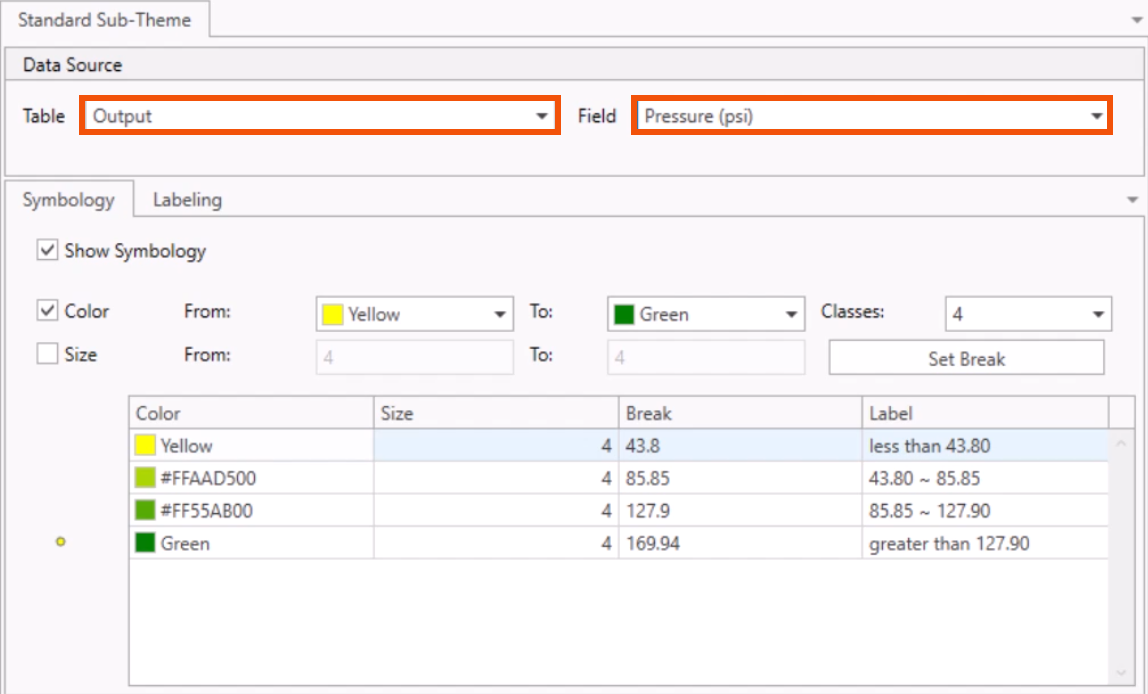Click the #FF55AB00 color swatch in table

coord(145,511)
